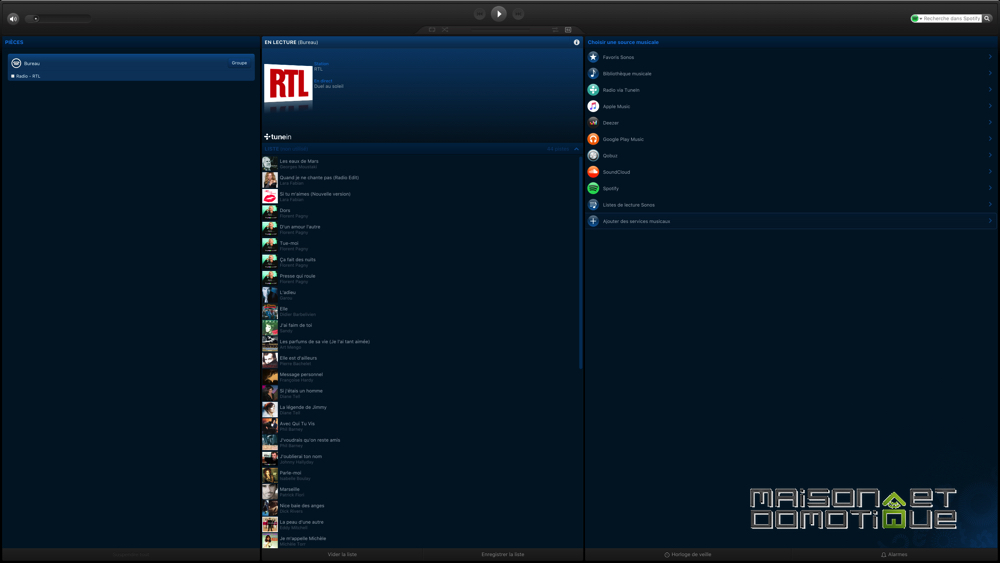The height and width of the screenshot is (563, 1000).
Task: Open the equalizer settings icon
Action: [x=568, y=29]
